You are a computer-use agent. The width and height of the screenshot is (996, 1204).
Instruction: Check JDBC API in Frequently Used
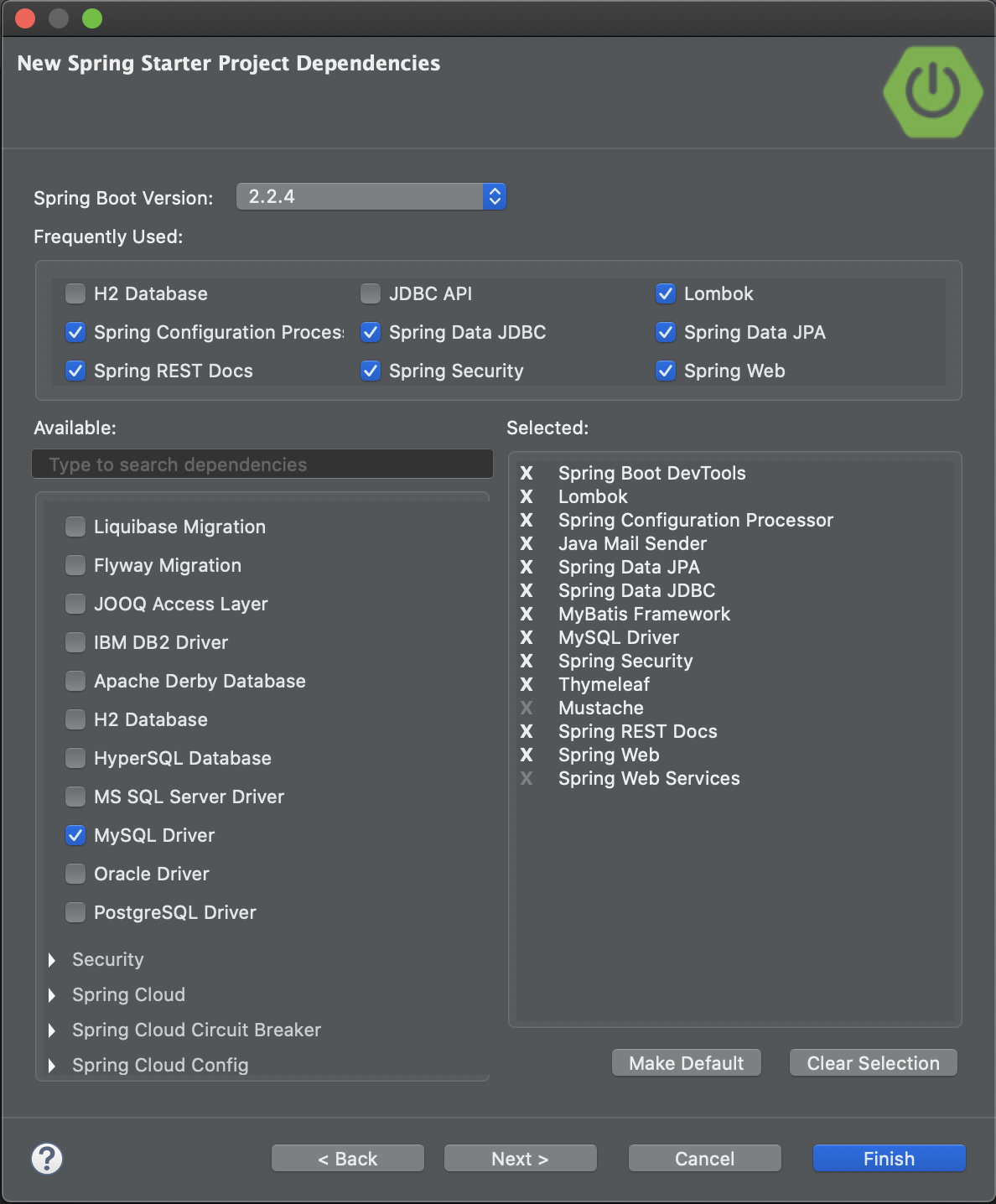(x=371, y=293)
